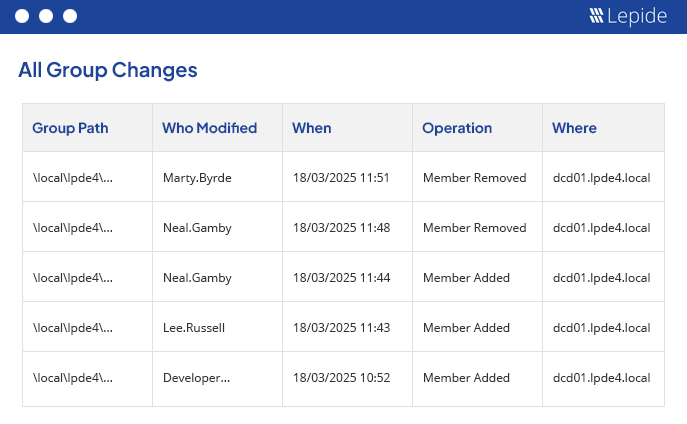687x424 pixels.
Task: Click the Lepide logo icon
Action: point(596,16)
